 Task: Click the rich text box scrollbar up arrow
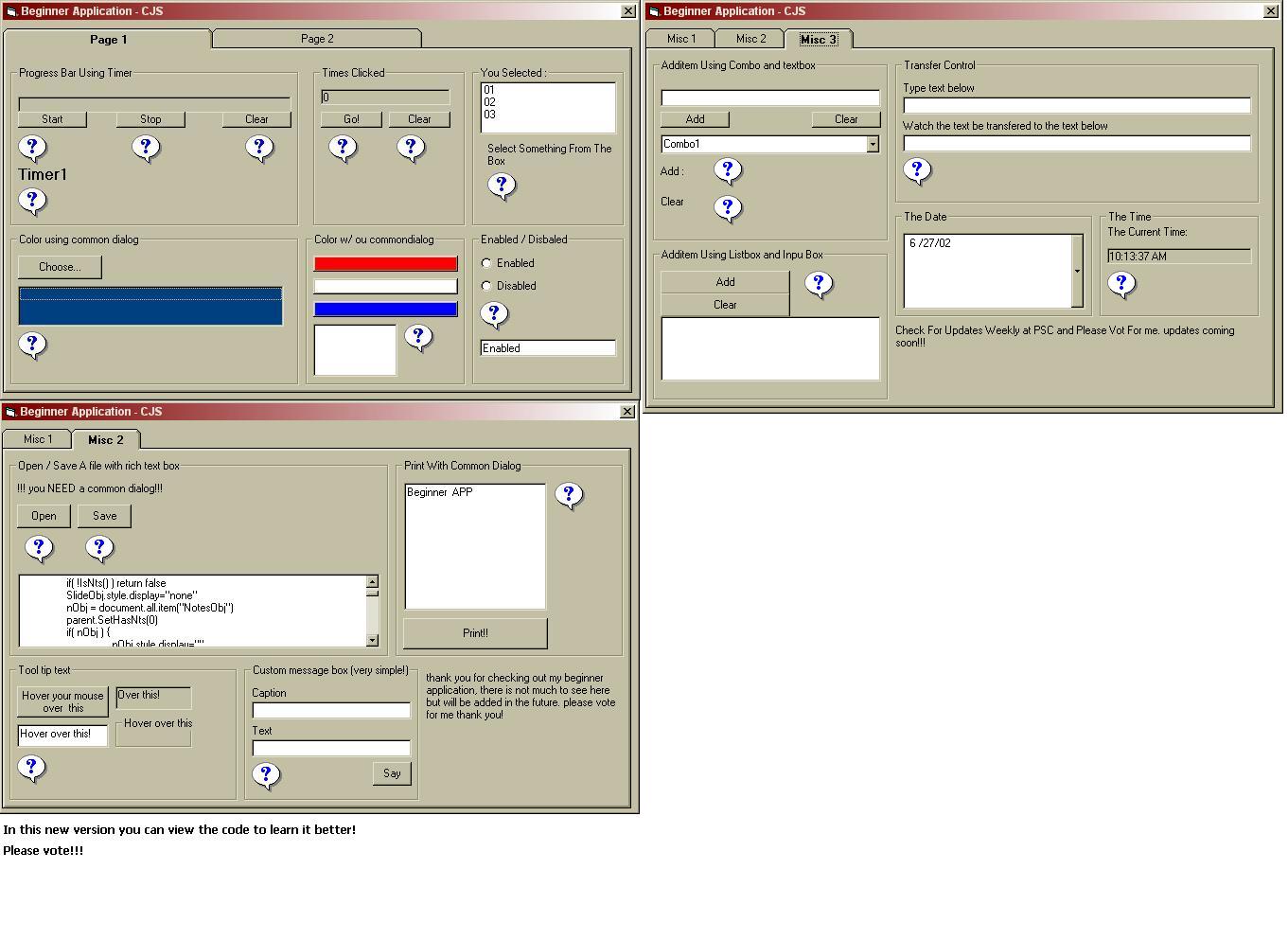(372, 582)
